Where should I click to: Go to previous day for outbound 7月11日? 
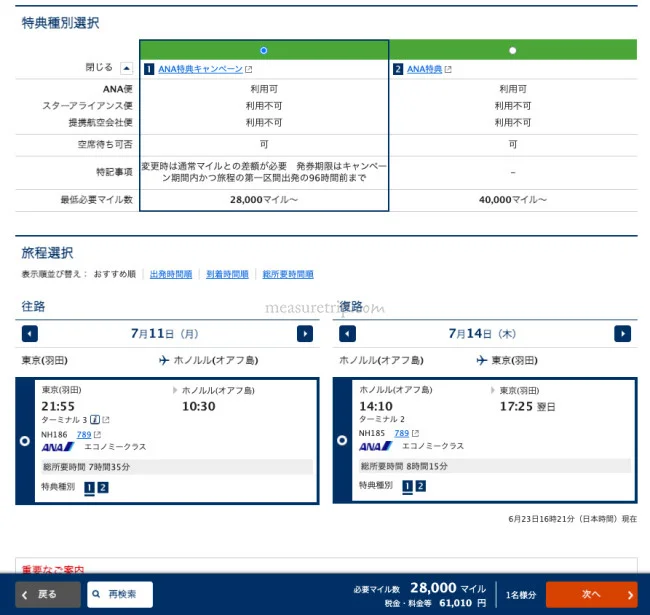[30, 334]
